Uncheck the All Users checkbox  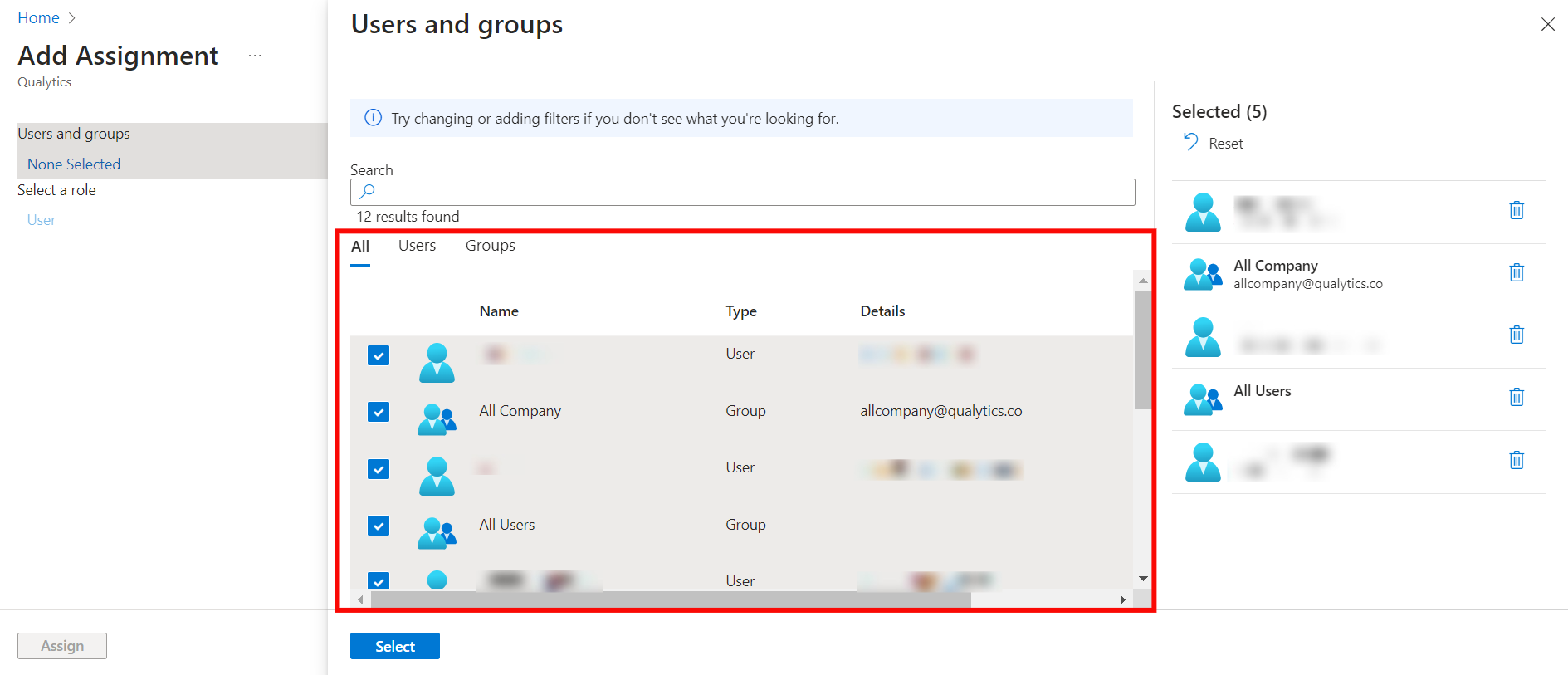[379, 526]
